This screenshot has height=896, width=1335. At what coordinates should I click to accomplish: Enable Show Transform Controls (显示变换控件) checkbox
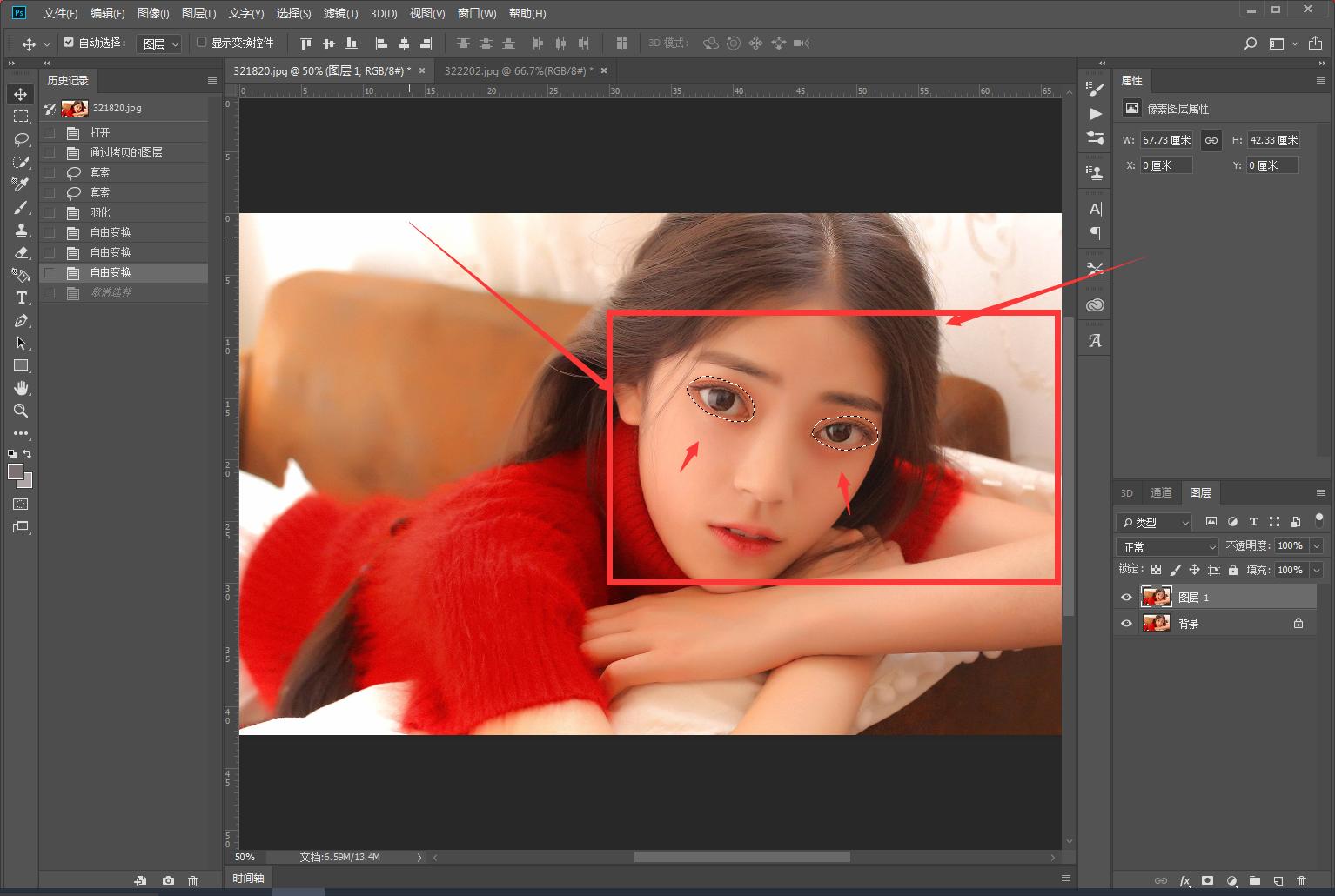point(202,42)
